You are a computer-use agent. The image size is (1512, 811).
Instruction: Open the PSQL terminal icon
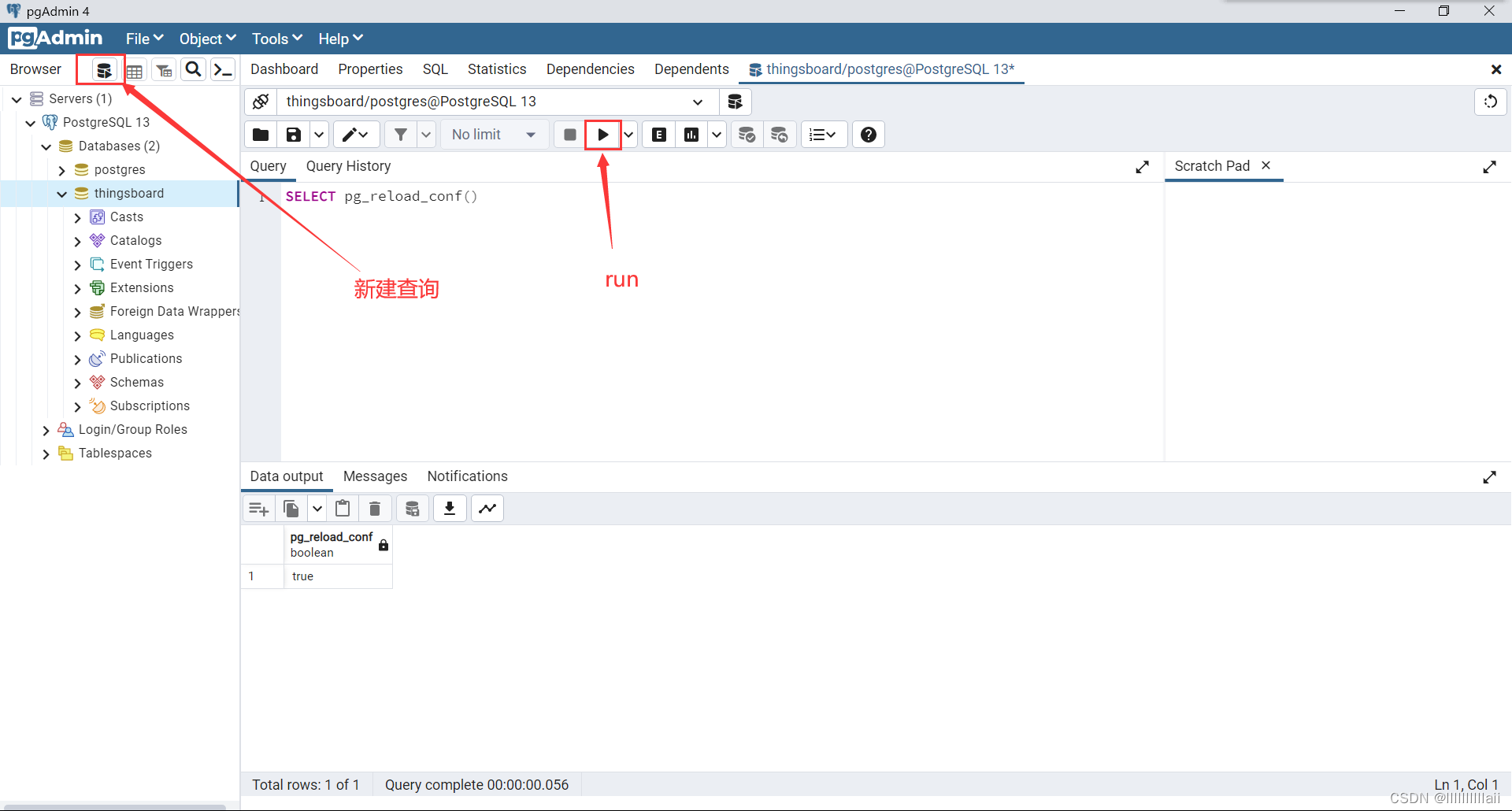tap(223, 69)
